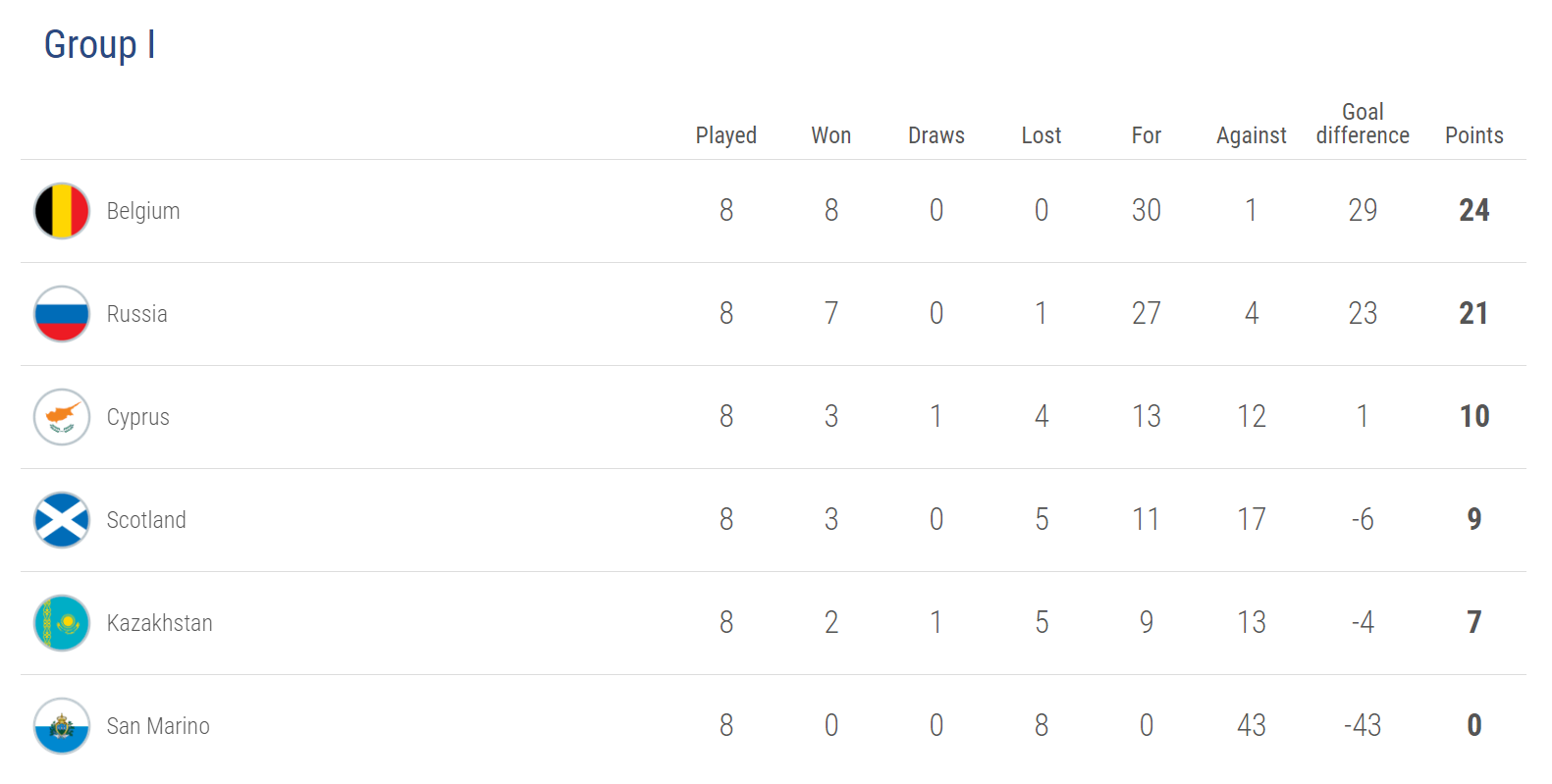Open the Belgium team link
Screen dimensions: 1552x784
pyautogui.click(x=143, y=211)
